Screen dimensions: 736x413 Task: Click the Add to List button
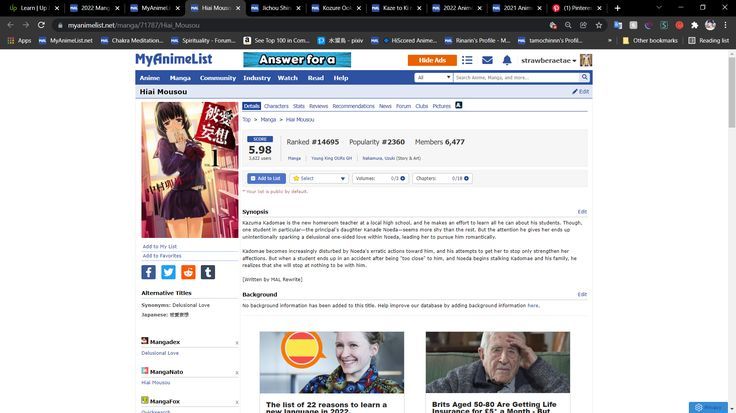point(266,178)
